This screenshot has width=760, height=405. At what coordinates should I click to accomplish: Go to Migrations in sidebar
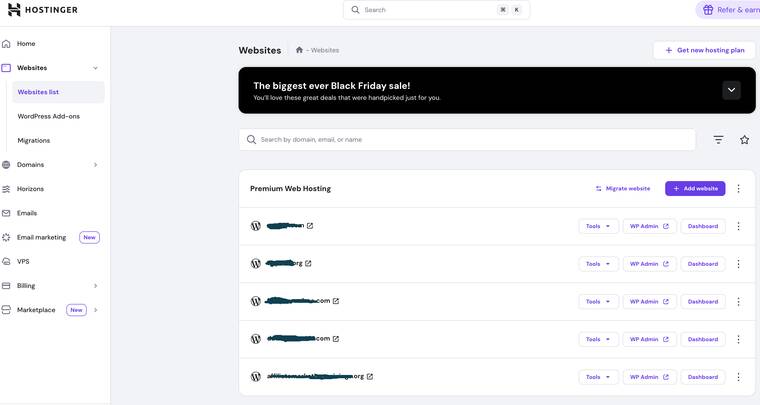pos(33,141)
